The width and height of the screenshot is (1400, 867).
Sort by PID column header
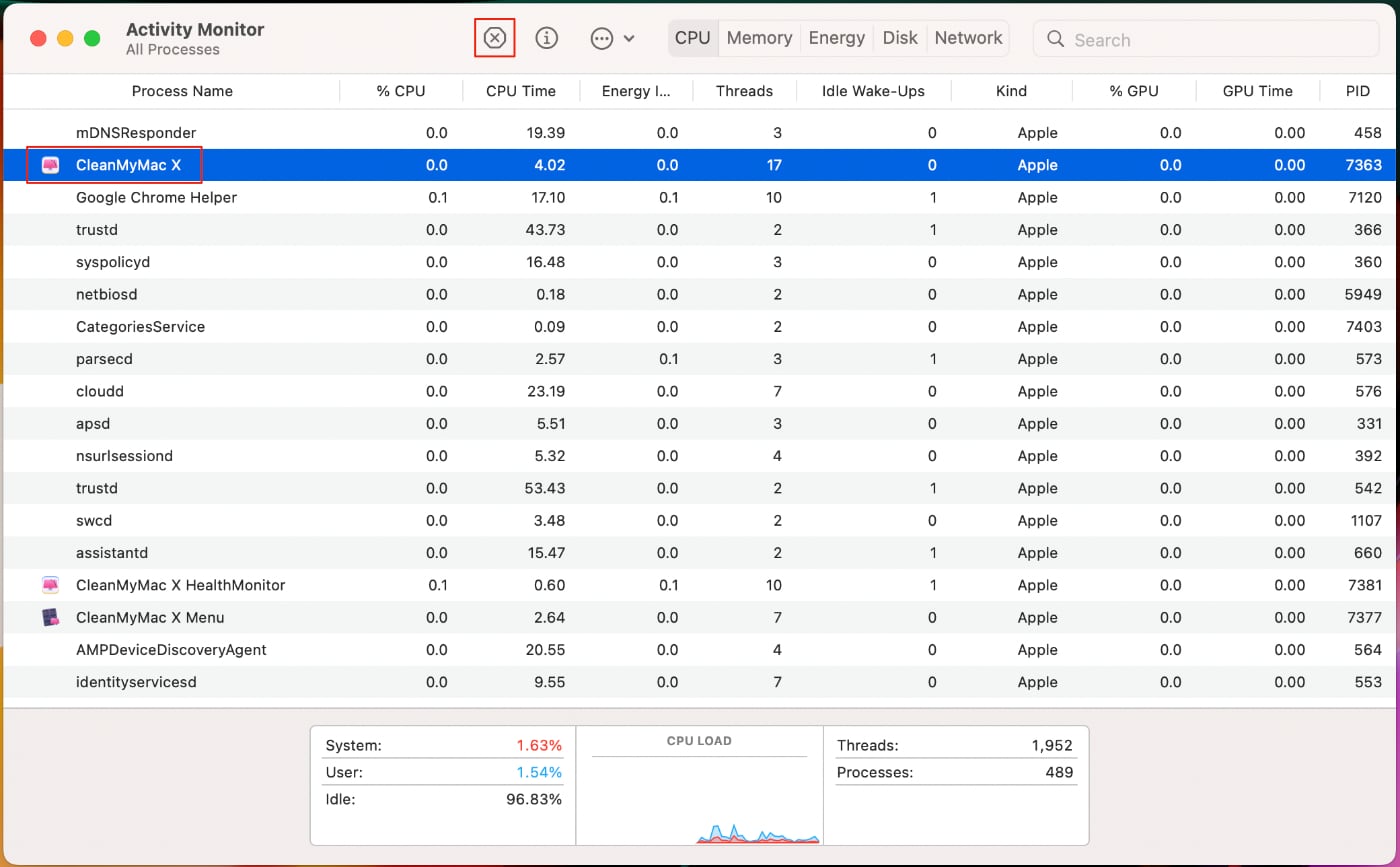(x=1357, y=91)
